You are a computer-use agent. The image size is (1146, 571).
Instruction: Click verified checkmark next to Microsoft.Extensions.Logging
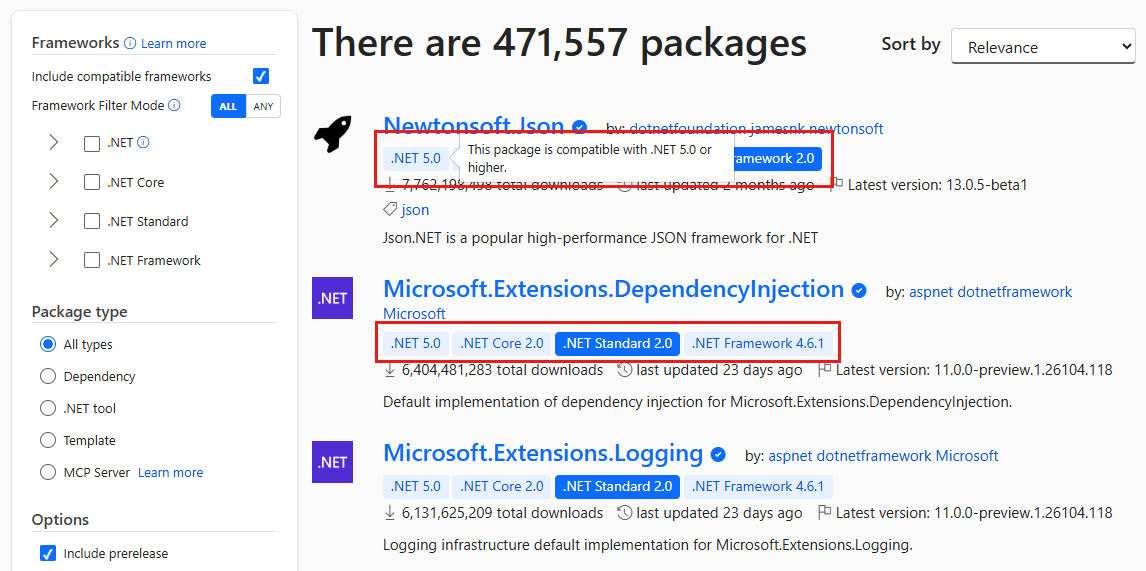click(x=718, y=455)
